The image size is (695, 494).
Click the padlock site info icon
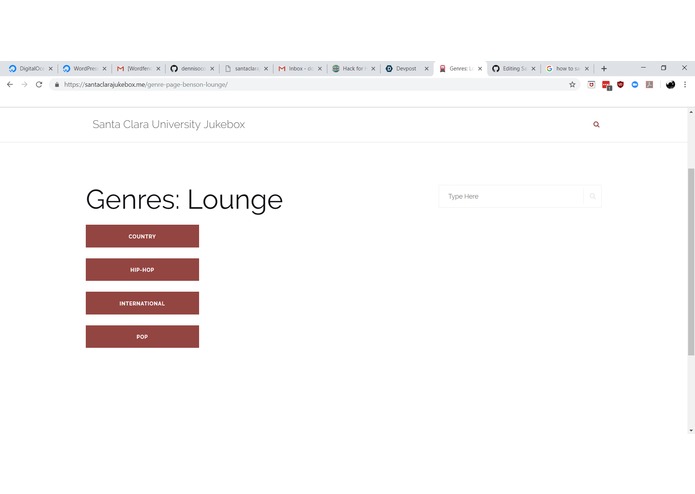(x=57, y=84)
